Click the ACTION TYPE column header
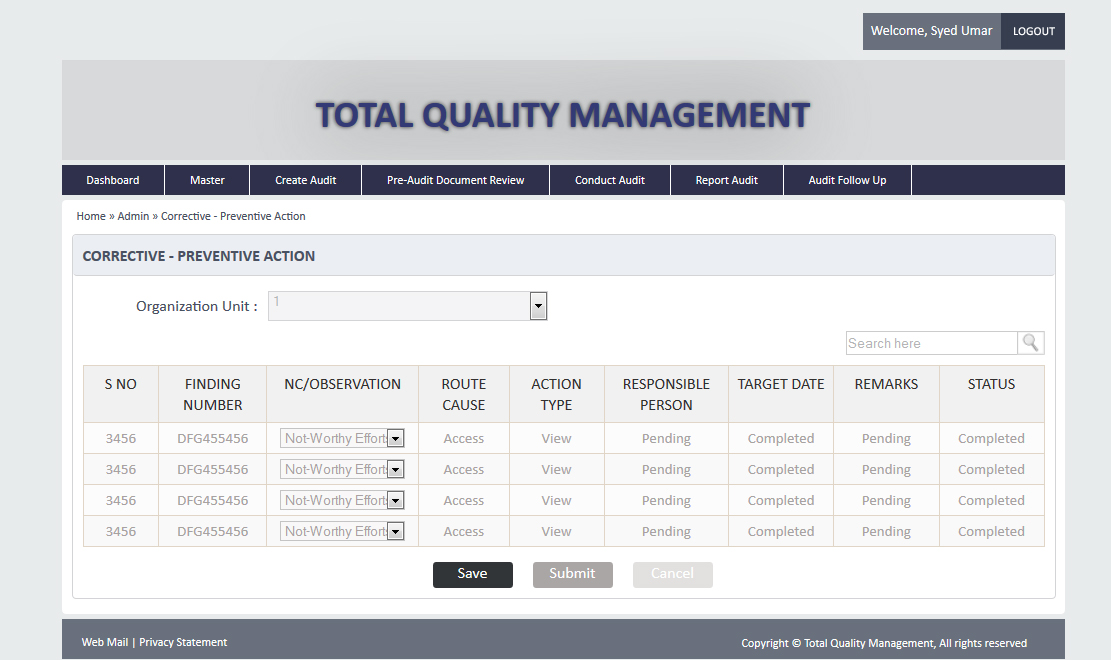 click(556, 394)
